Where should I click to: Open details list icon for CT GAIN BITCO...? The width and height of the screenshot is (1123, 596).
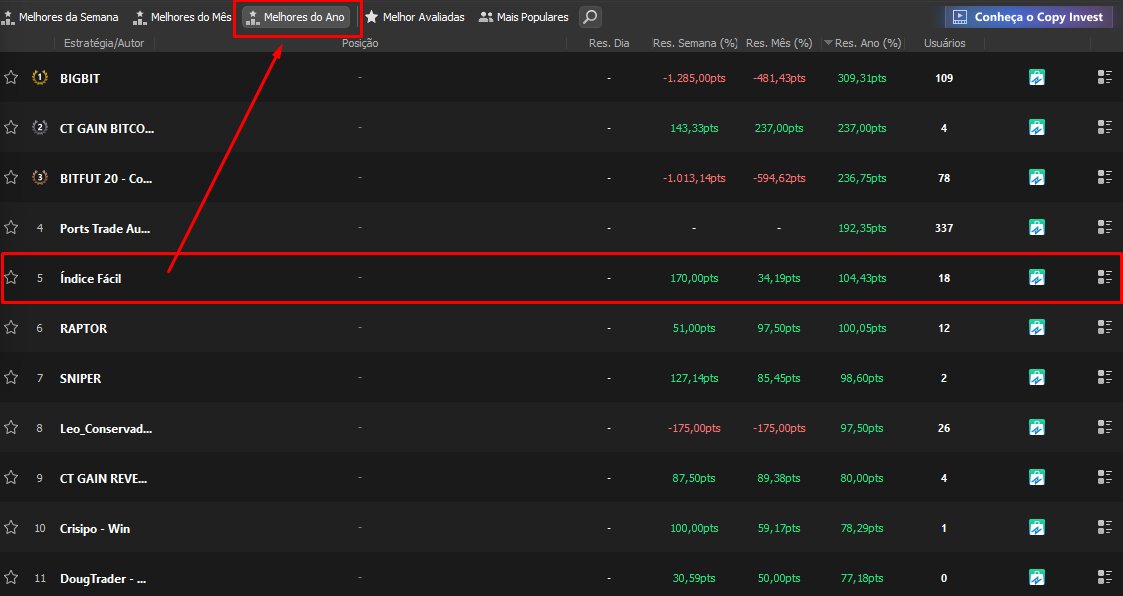pyautogui.click(x=1104, y=127)
